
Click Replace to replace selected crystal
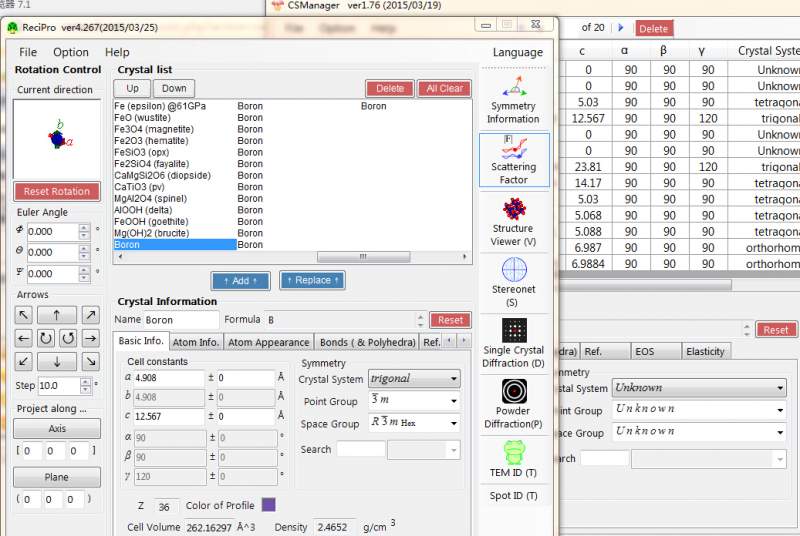(x=313, y=280)
